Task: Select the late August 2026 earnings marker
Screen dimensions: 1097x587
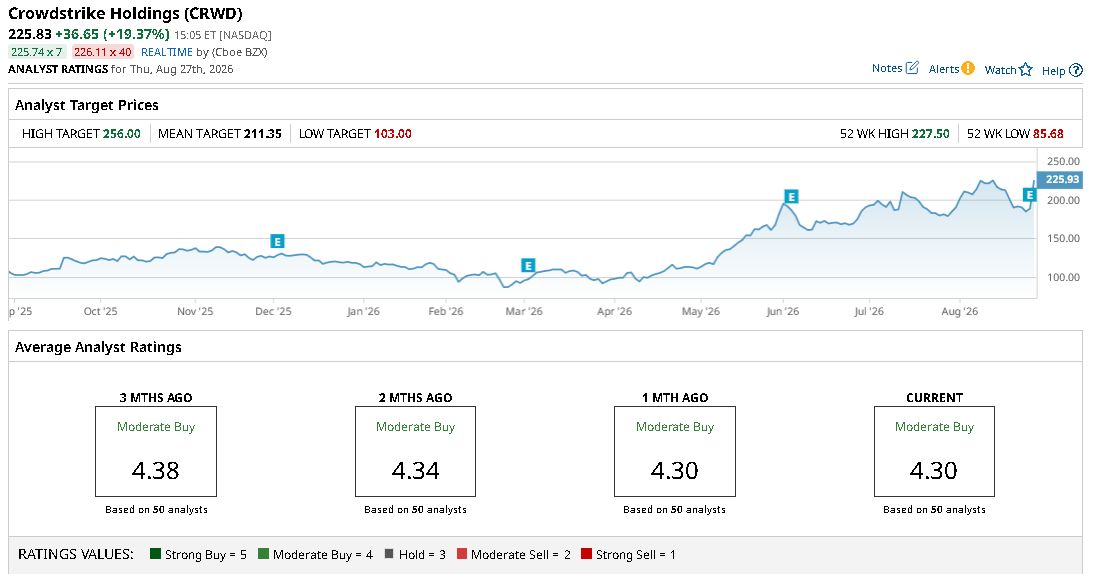Action: (1029, 195)
